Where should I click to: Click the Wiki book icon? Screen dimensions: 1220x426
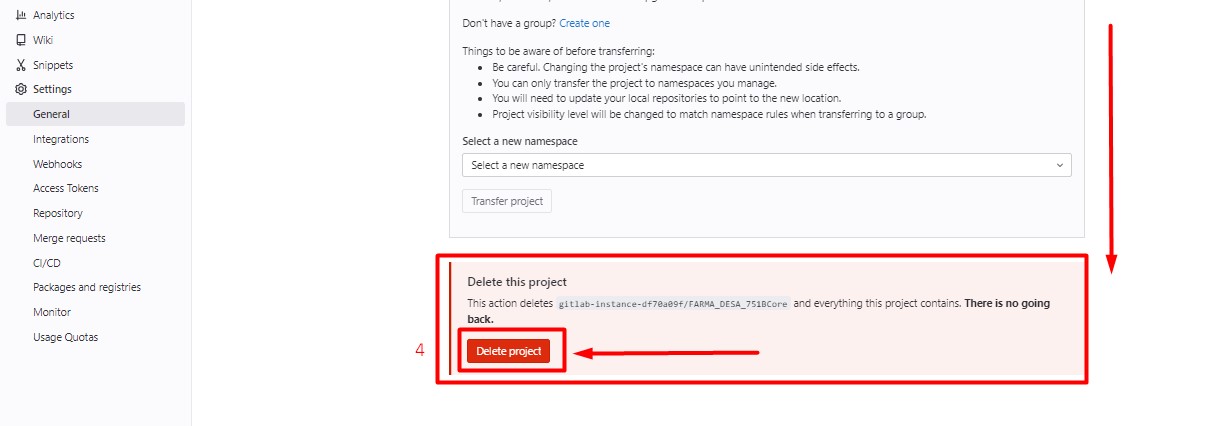coord(21,40)
